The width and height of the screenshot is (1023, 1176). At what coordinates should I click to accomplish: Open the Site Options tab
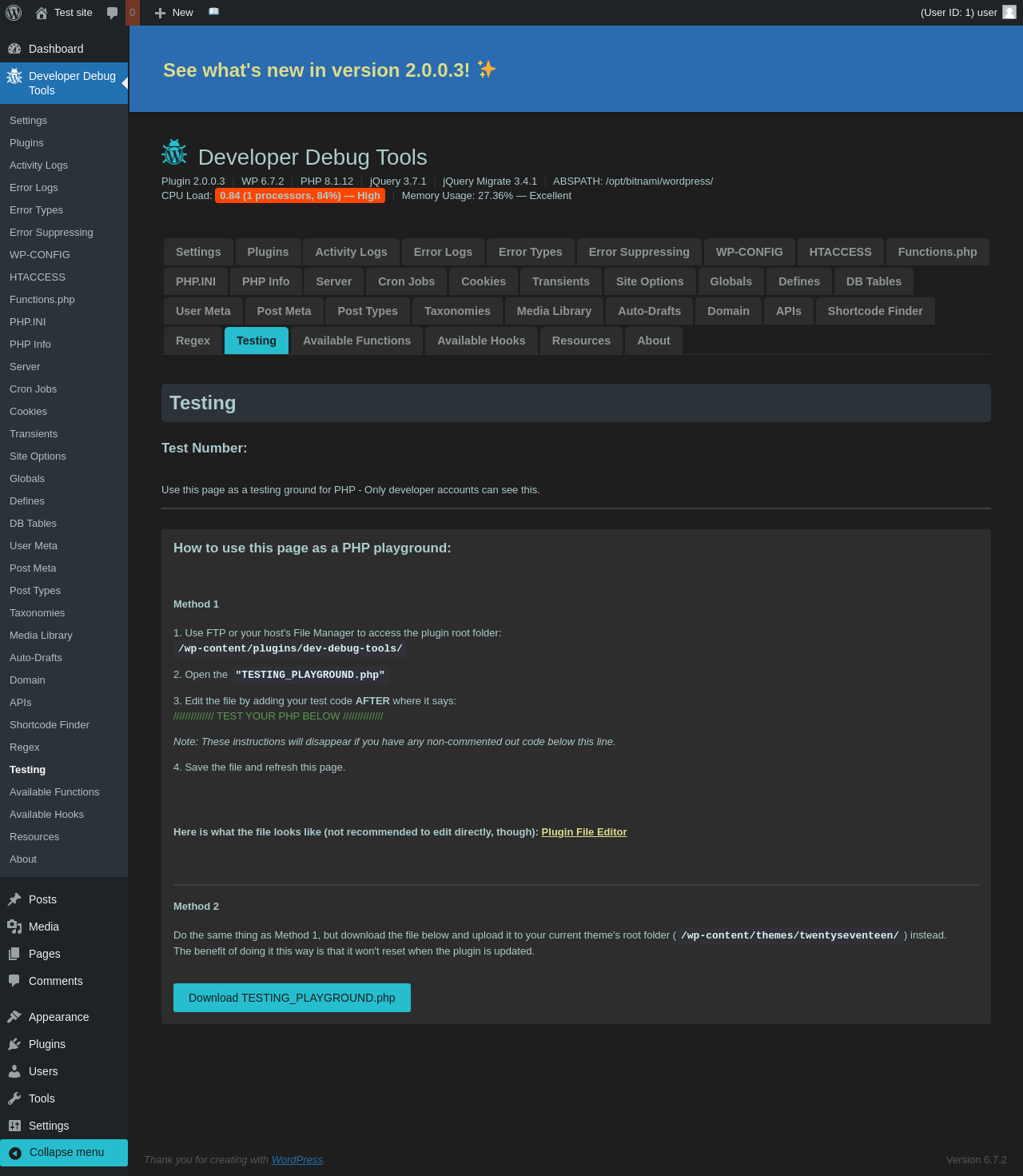coord(650,281)
